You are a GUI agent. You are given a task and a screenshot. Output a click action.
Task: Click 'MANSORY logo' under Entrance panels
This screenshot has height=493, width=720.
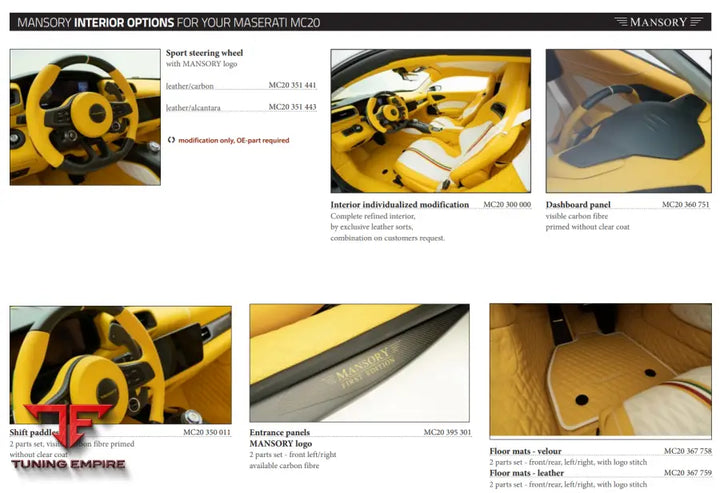[x=281, y=444]
